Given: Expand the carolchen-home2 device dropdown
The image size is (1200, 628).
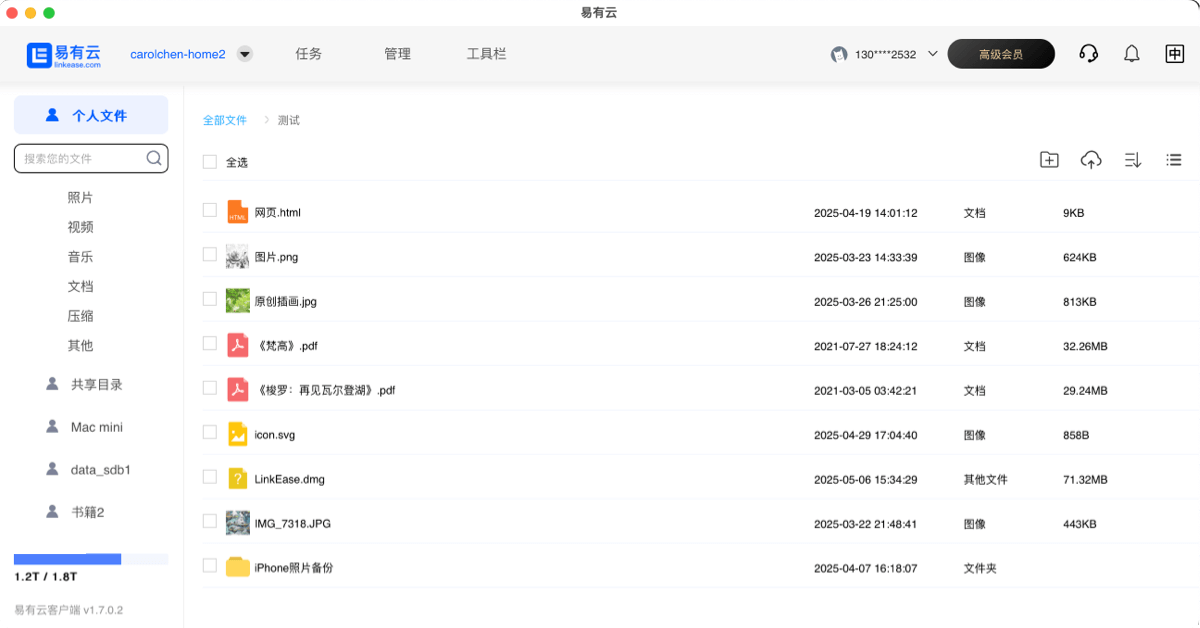Looking at the screenshot, I should pyautogui.click(x=245, y=54).
